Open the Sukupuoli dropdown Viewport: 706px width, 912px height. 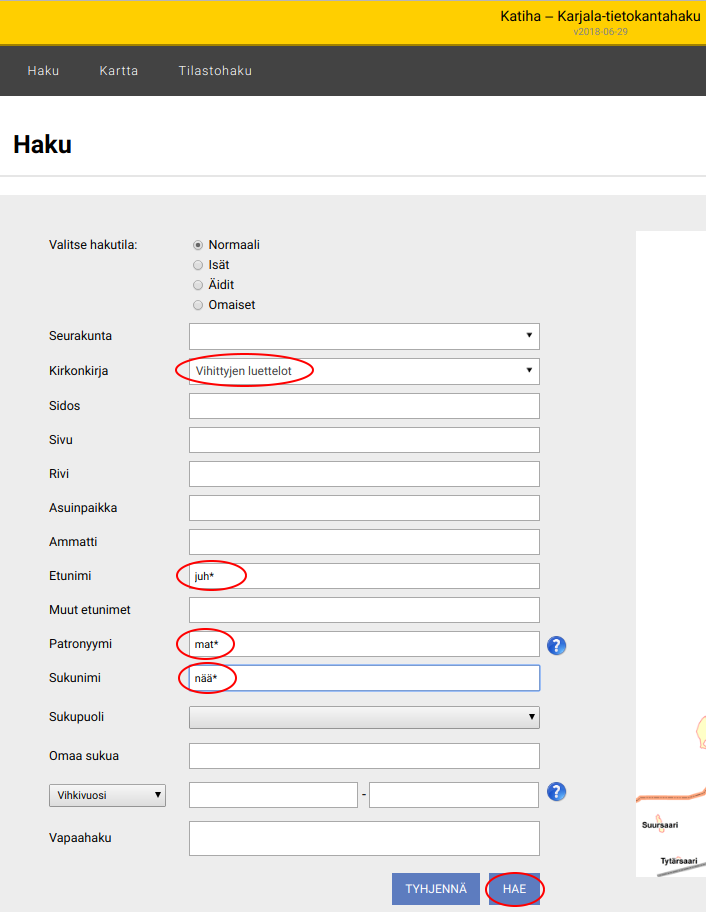click(364, 717)
